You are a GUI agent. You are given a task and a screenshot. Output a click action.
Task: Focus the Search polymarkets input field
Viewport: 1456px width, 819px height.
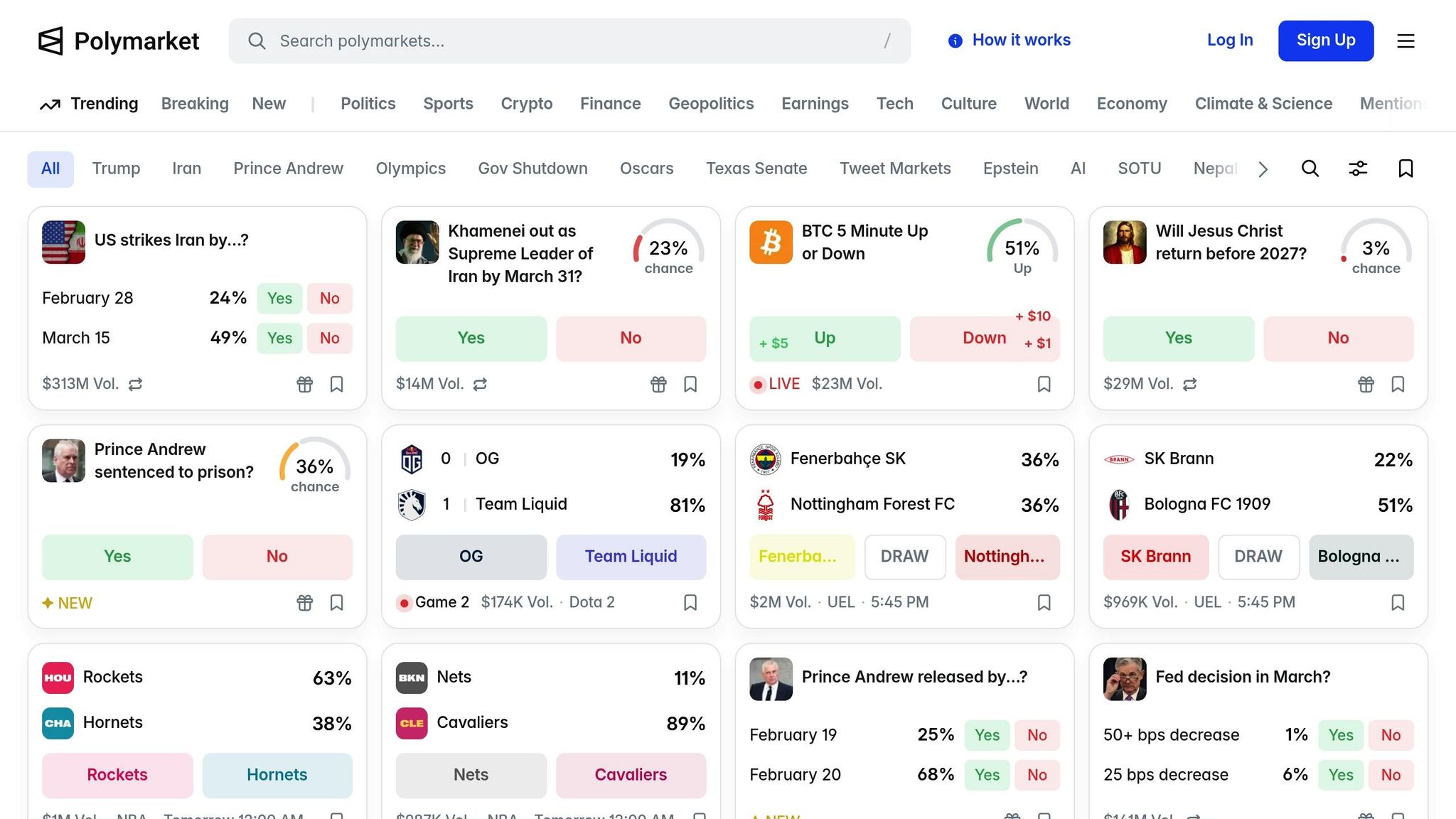click(x=569, y=41)
